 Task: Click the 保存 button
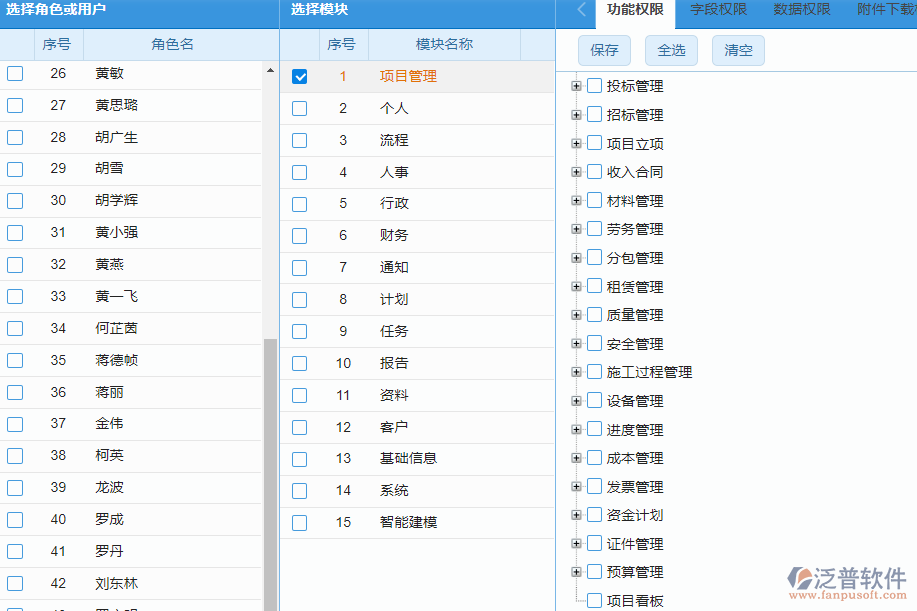(604, 50)
